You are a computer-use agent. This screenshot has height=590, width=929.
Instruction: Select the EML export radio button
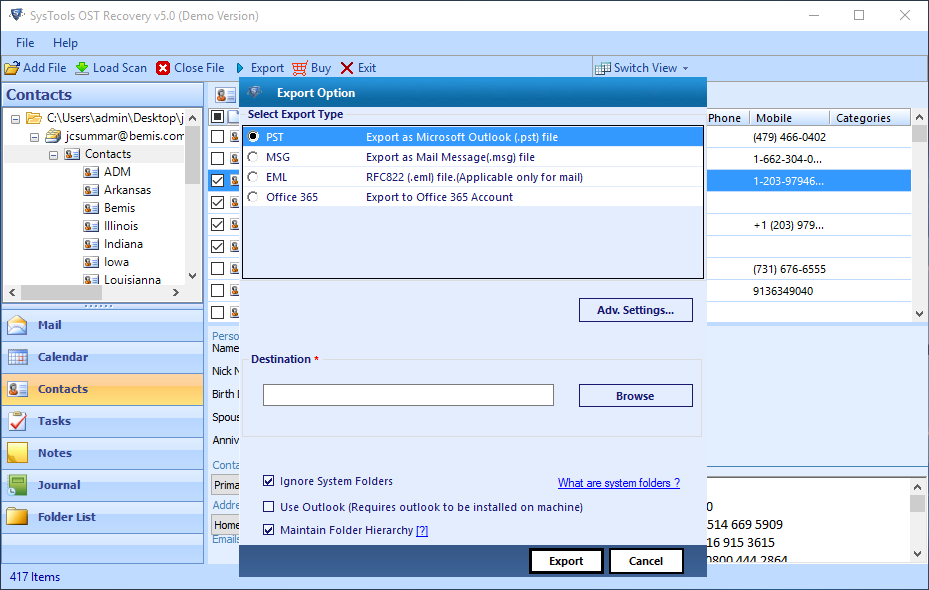253,177
